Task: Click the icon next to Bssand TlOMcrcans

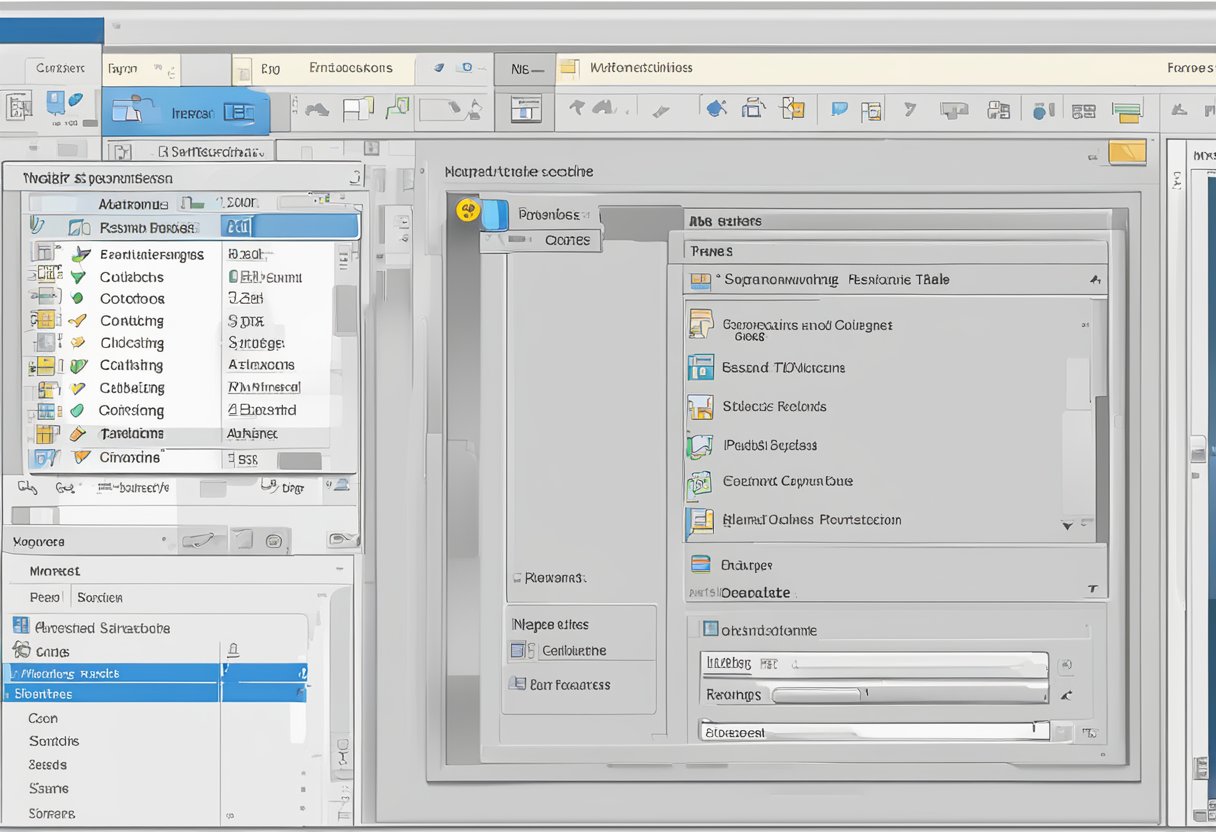Action: click(700, 367)
